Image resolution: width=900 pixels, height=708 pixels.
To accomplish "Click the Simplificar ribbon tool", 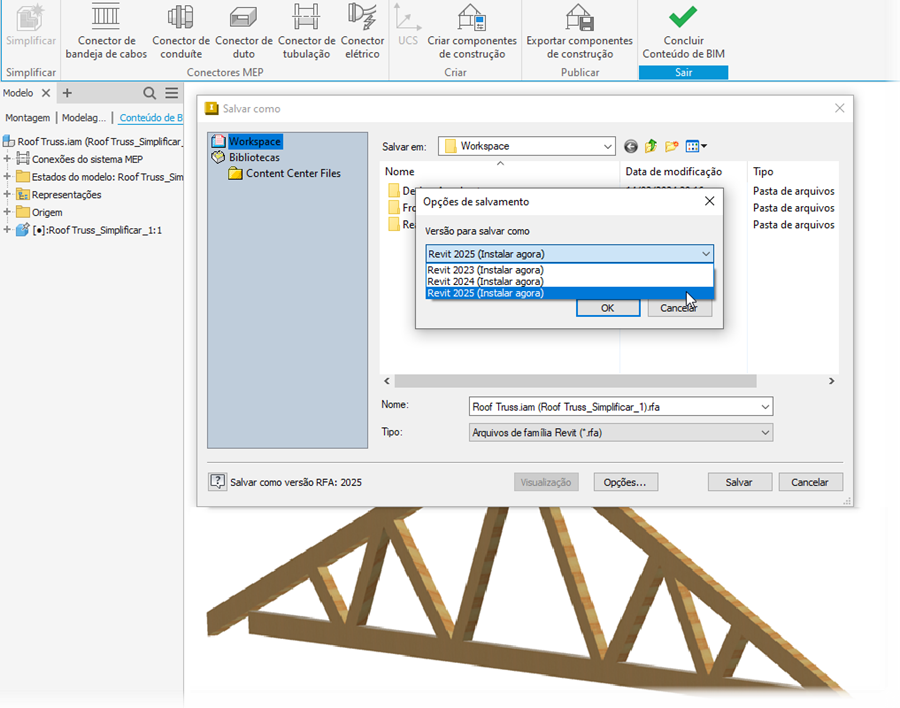I will 30,26.
